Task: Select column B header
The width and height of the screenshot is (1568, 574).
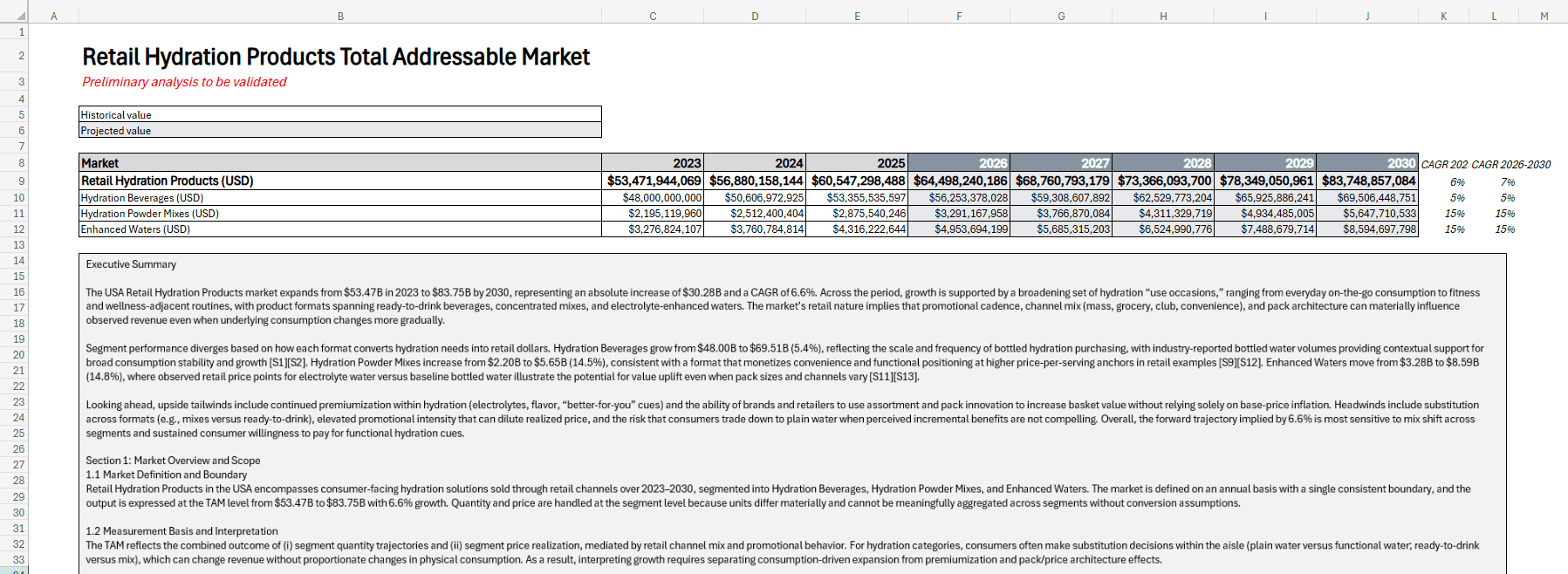Action: pos(340,16)
